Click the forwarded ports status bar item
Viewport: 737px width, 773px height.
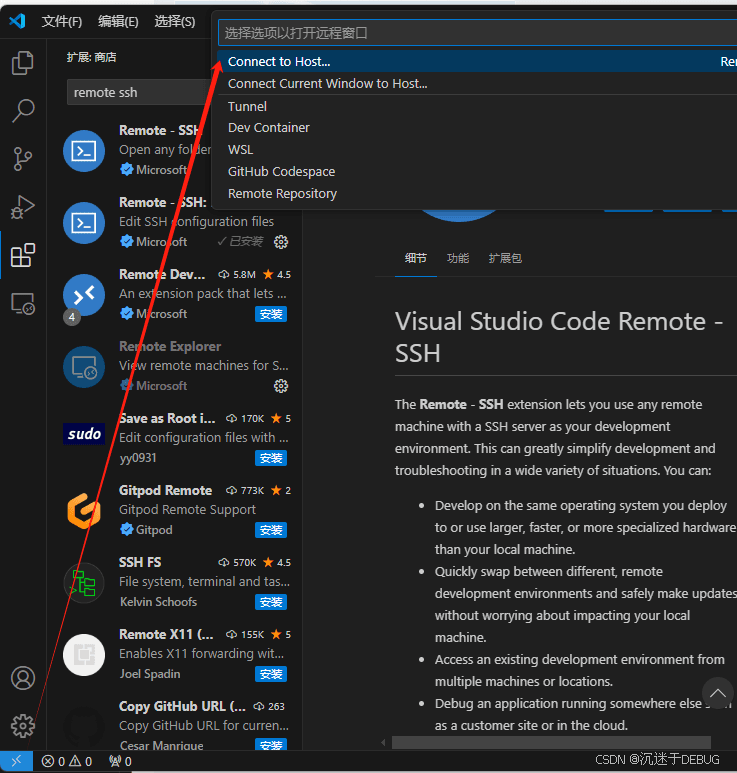(120, 761)
